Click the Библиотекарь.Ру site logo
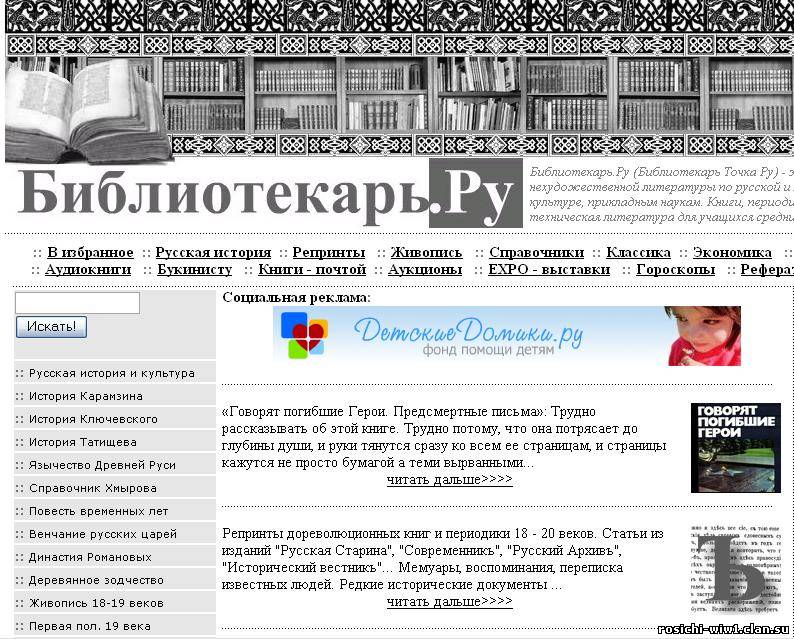Image resolution: width=794 pixels, height=639 pixels. tap(270, 193)
